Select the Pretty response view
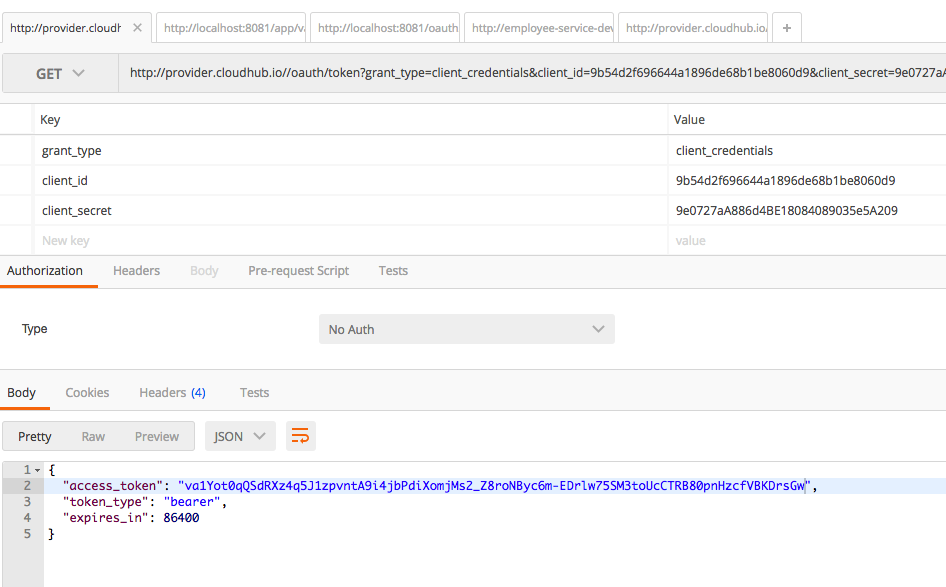Screen dimensions: 946x587 35,436
